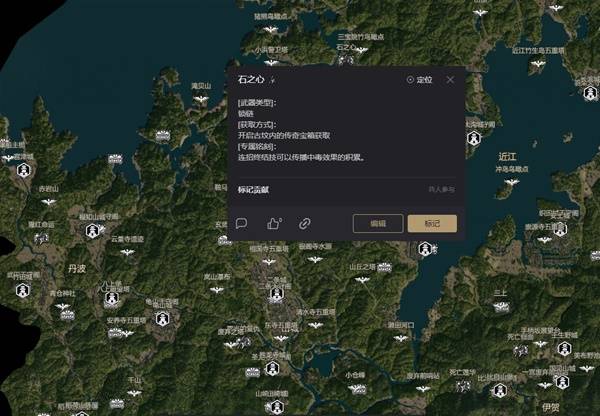Select the bird marker under 冲岛 island label
Screen dimensions: 600x416
pos(512,181)
